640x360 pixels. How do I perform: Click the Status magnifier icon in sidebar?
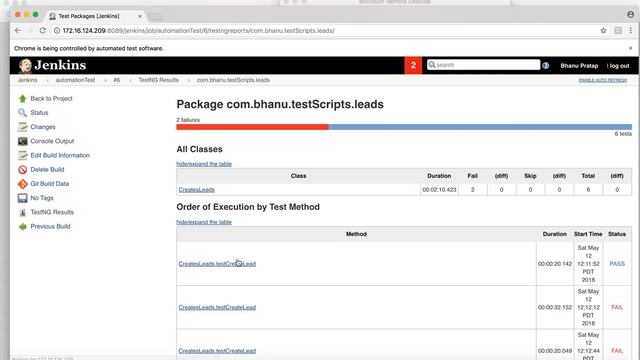[x=22, y=113]
